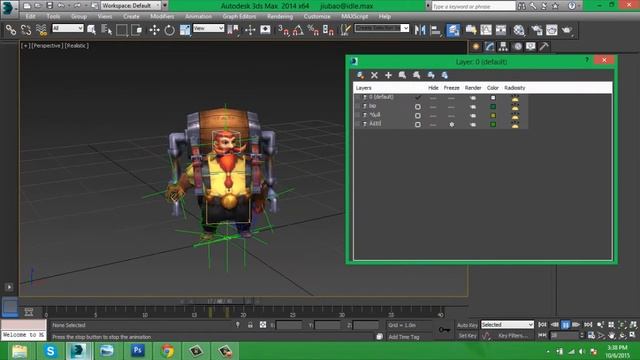
Task: Click the Freeze column header
Action: coord(451,88)
